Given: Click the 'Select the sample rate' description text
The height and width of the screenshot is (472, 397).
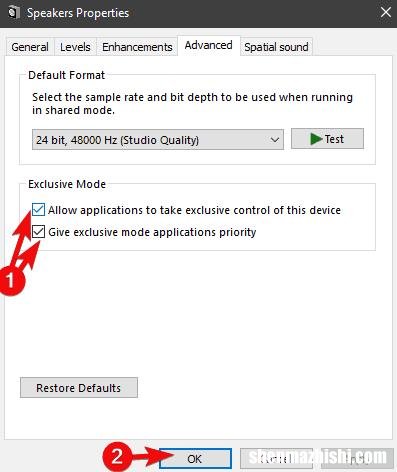Looking at the screenshot, I should [x=192, y=104].
